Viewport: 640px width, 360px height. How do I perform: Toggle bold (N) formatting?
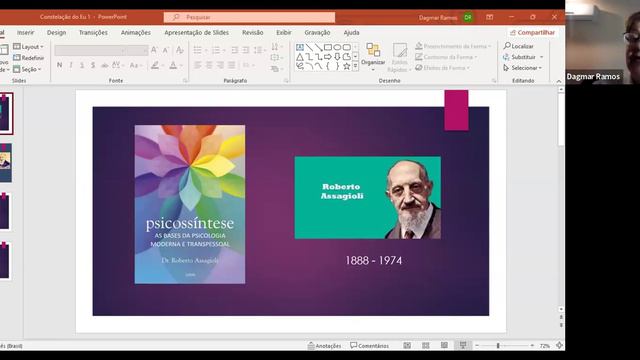tap(60, 65)
